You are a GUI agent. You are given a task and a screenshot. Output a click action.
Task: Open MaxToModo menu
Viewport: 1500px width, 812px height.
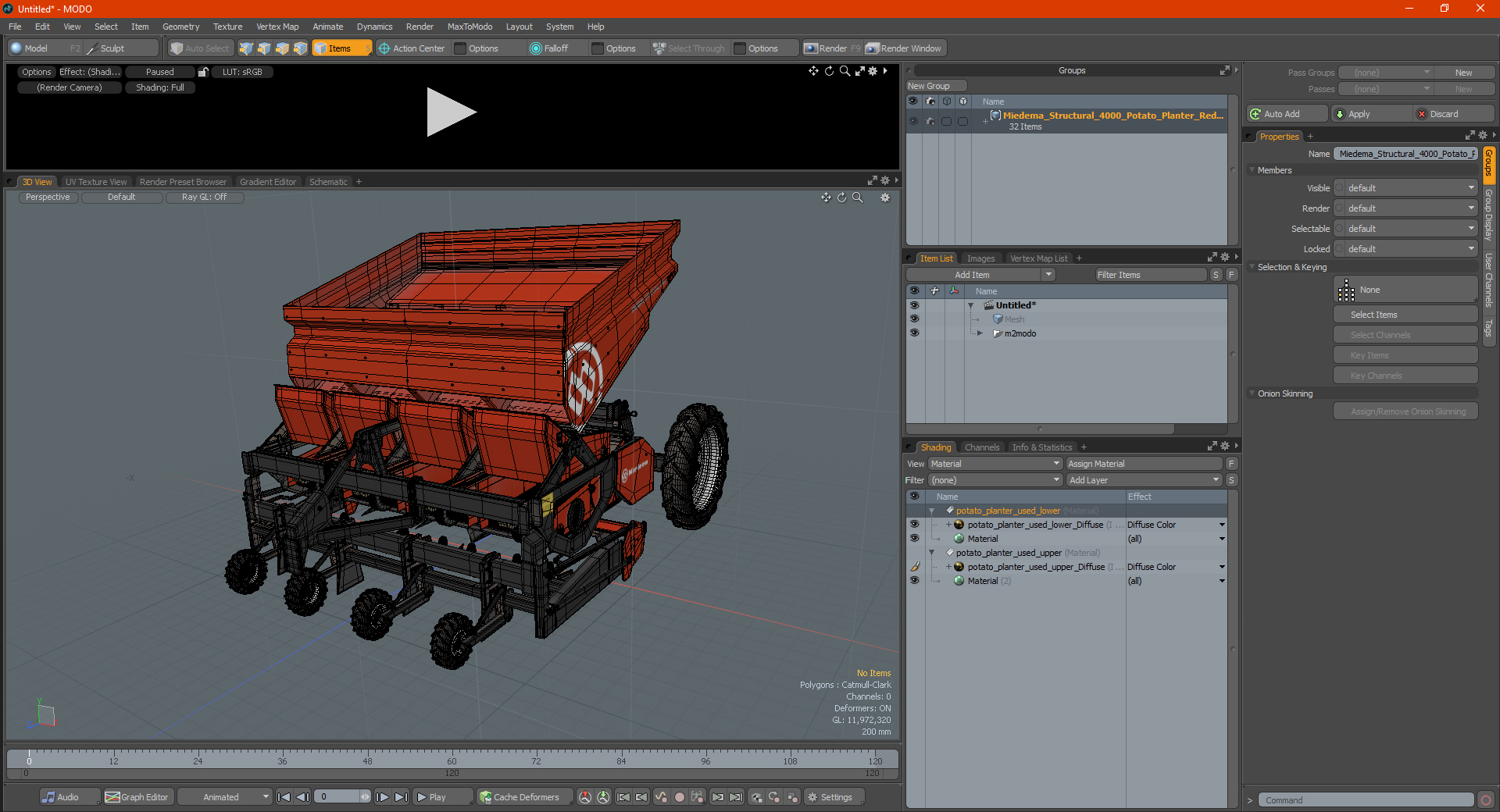[x=470, y=27]
